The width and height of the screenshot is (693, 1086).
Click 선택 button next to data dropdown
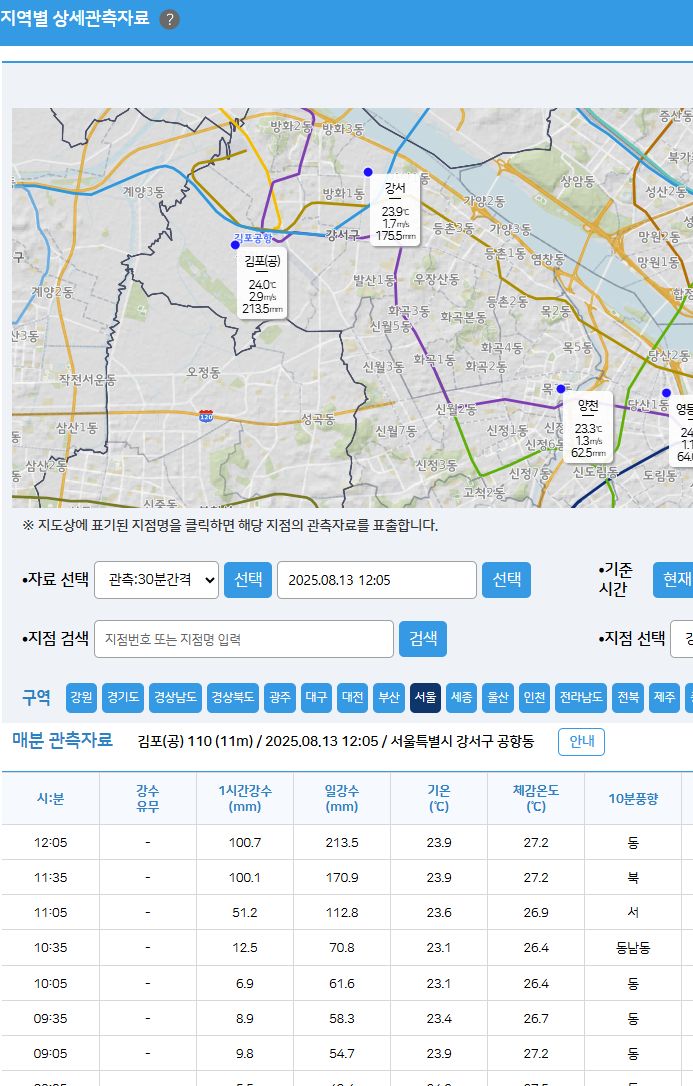tap(248, 580)
